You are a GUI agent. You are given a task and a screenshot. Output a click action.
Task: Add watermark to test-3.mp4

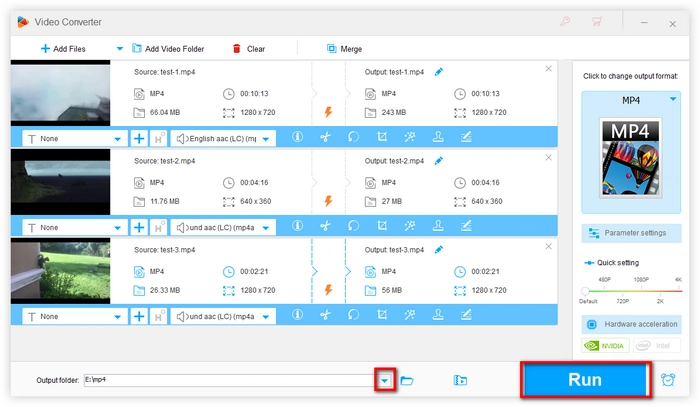tap(438, 315)
